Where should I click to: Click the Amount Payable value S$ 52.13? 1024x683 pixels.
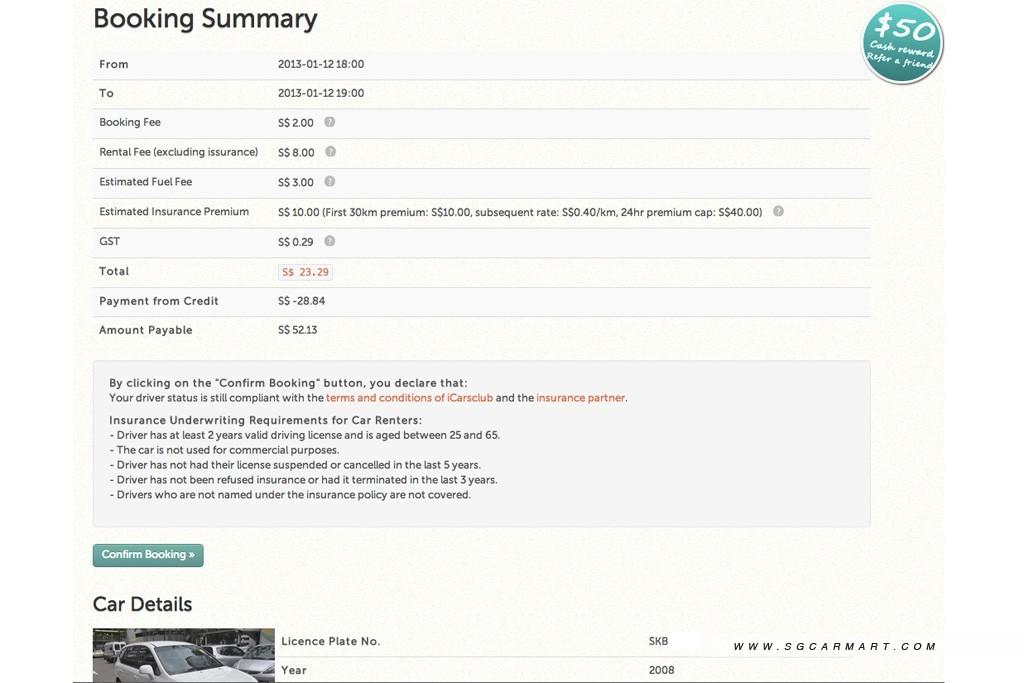tap(297, 330)
